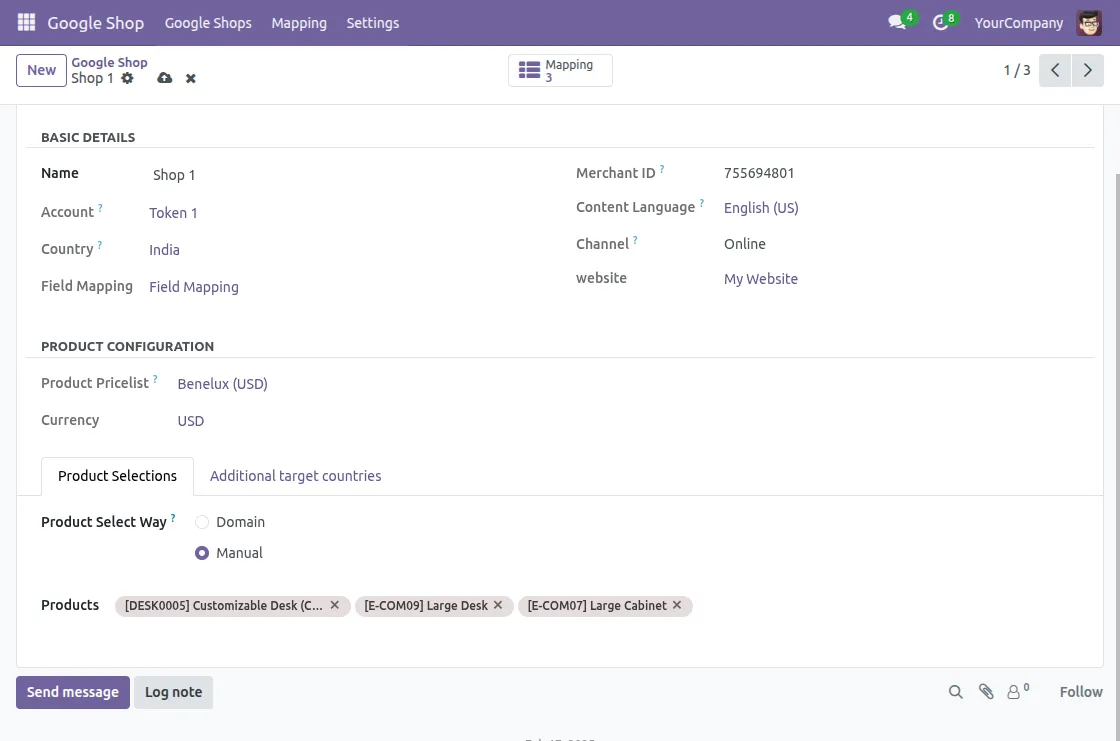
Task: Show help tooltip for Product Pricelist
Action: [x=155, y=379]
